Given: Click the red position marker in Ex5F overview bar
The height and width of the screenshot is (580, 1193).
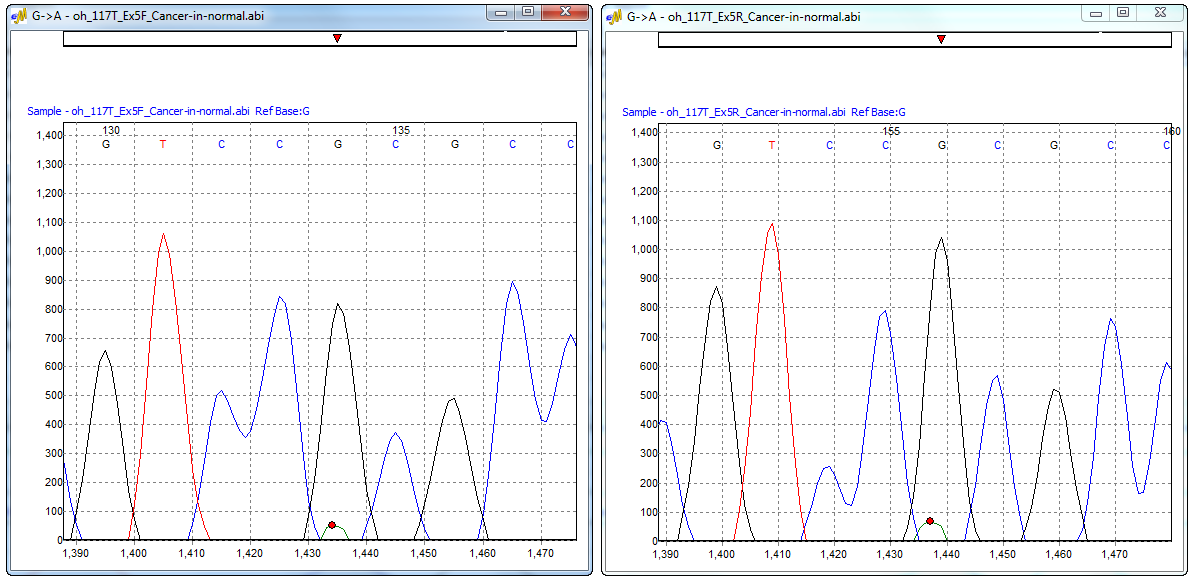Looking at the screenshot, I should [337, 38].
